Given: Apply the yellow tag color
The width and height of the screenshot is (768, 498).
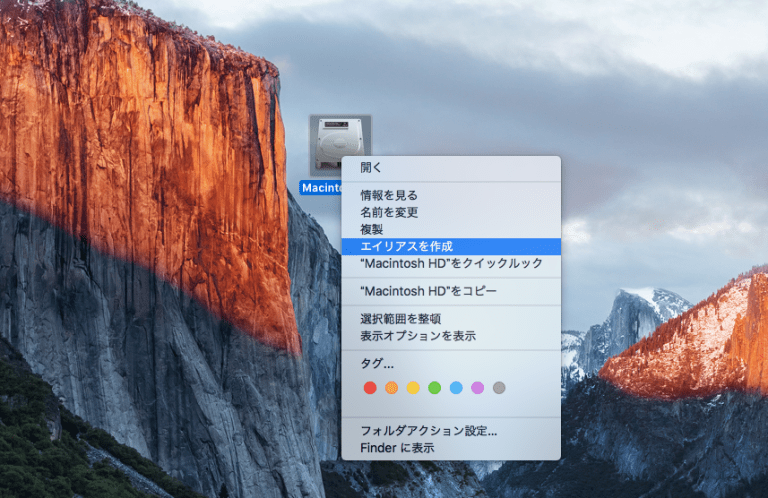Looking at the screenshot, I should [x=413, y=388].
